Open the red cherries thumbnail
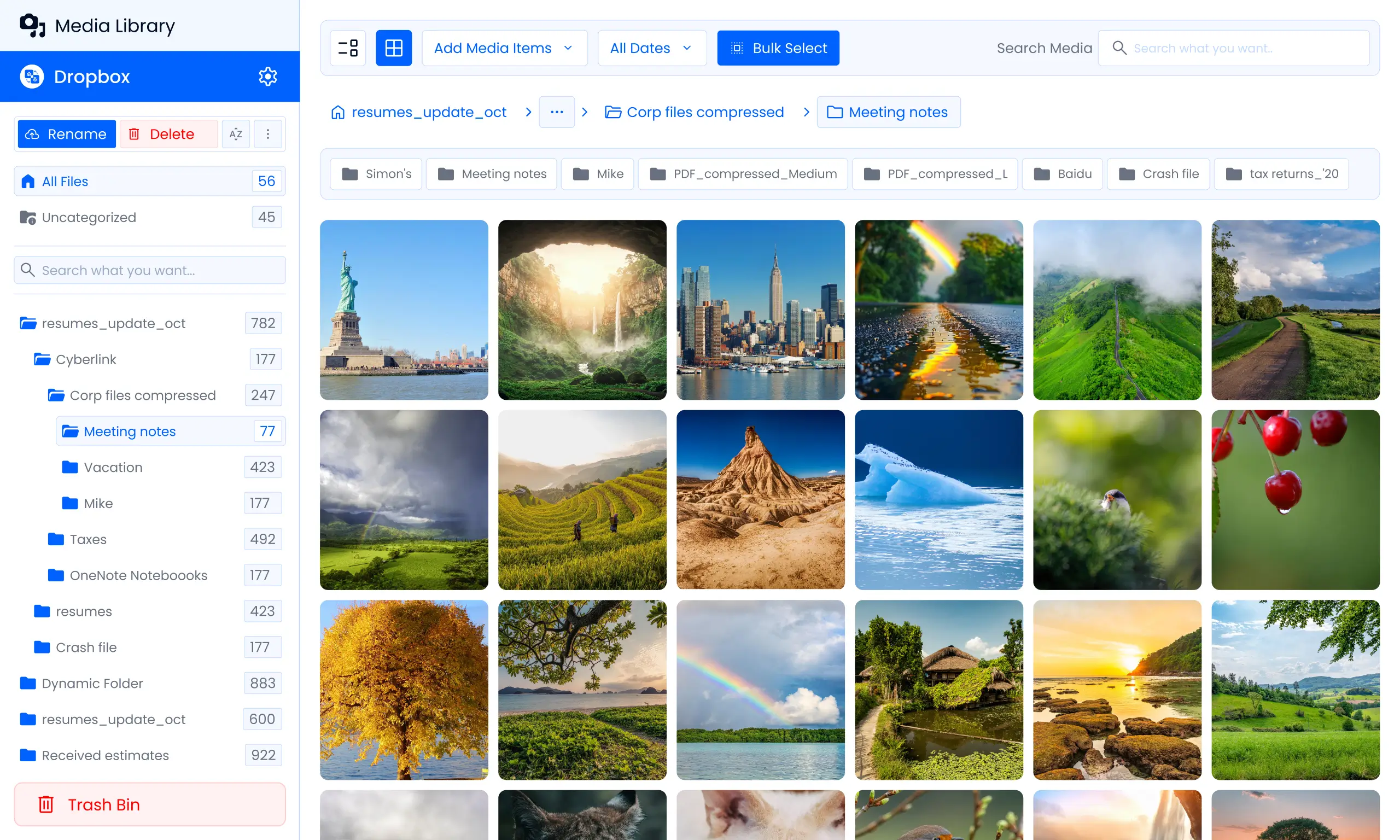 point(1296,500)
